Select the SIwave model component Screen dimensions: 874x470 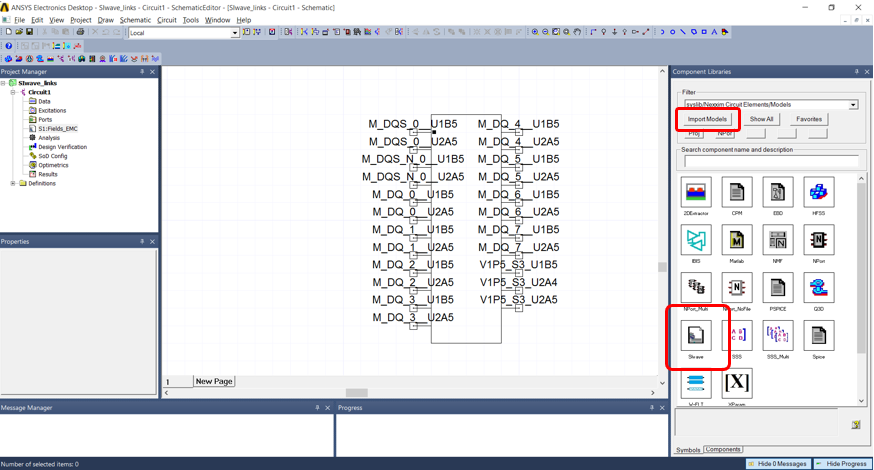point(696,336)
